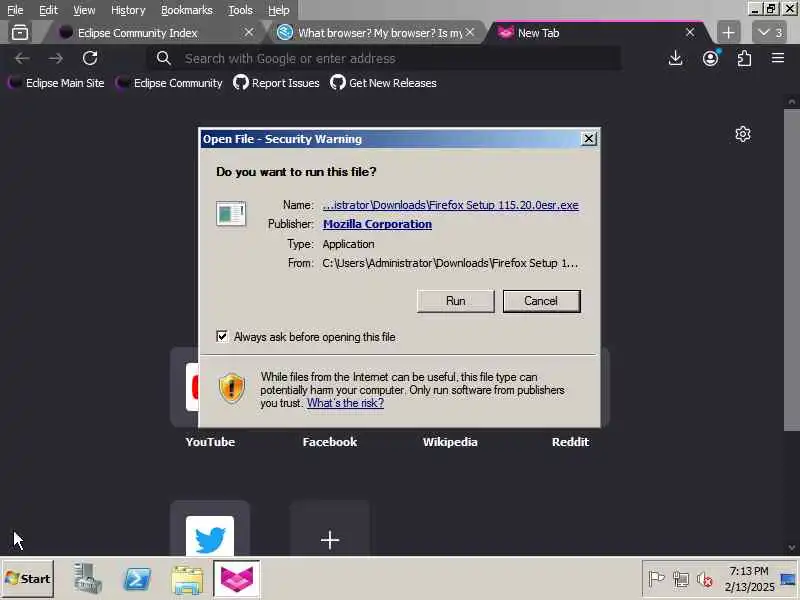The height and width of the screenshot is (600, 800).
Task: Click the Show desktop tray icon
Action: point(788,579)
